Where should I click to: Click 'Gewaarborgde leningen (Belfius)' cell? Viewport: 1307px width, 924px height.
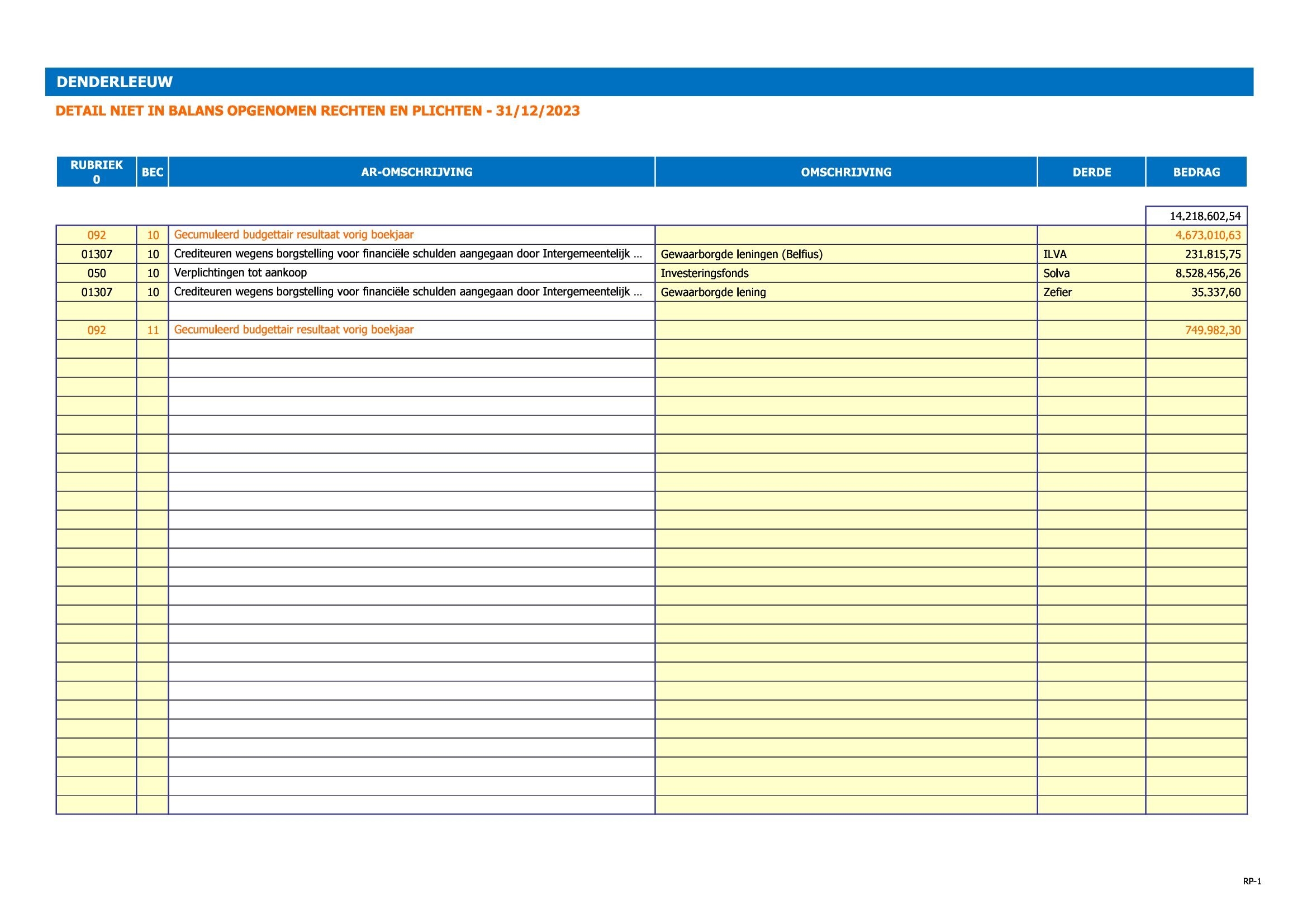pyautogui.click(x=846, y=254)
